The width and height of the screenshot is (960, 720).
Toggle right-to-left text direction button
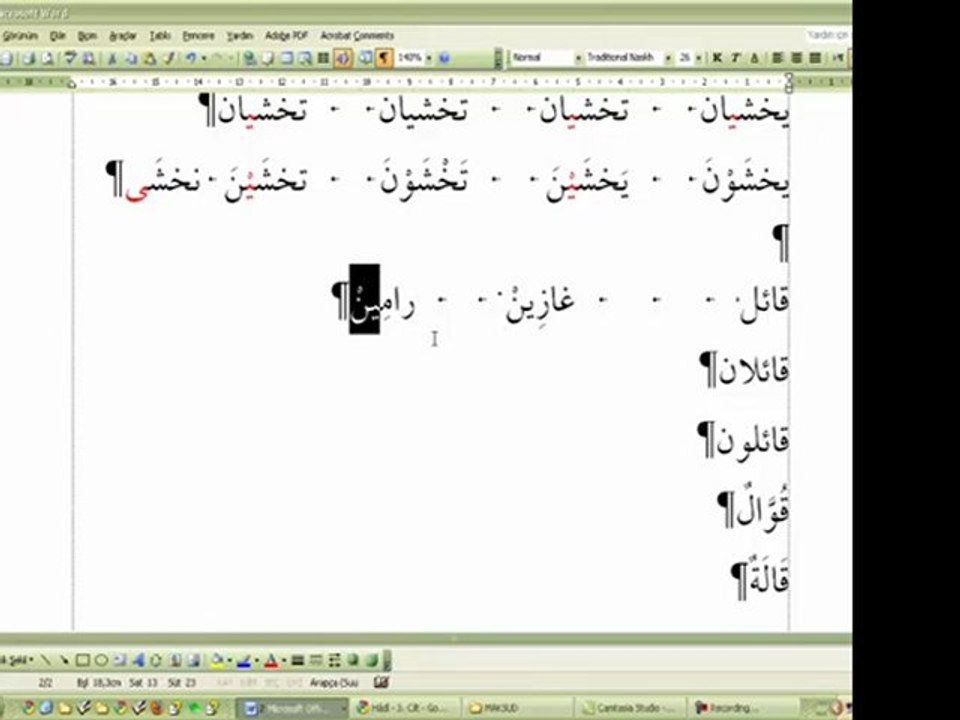(839, 58)
